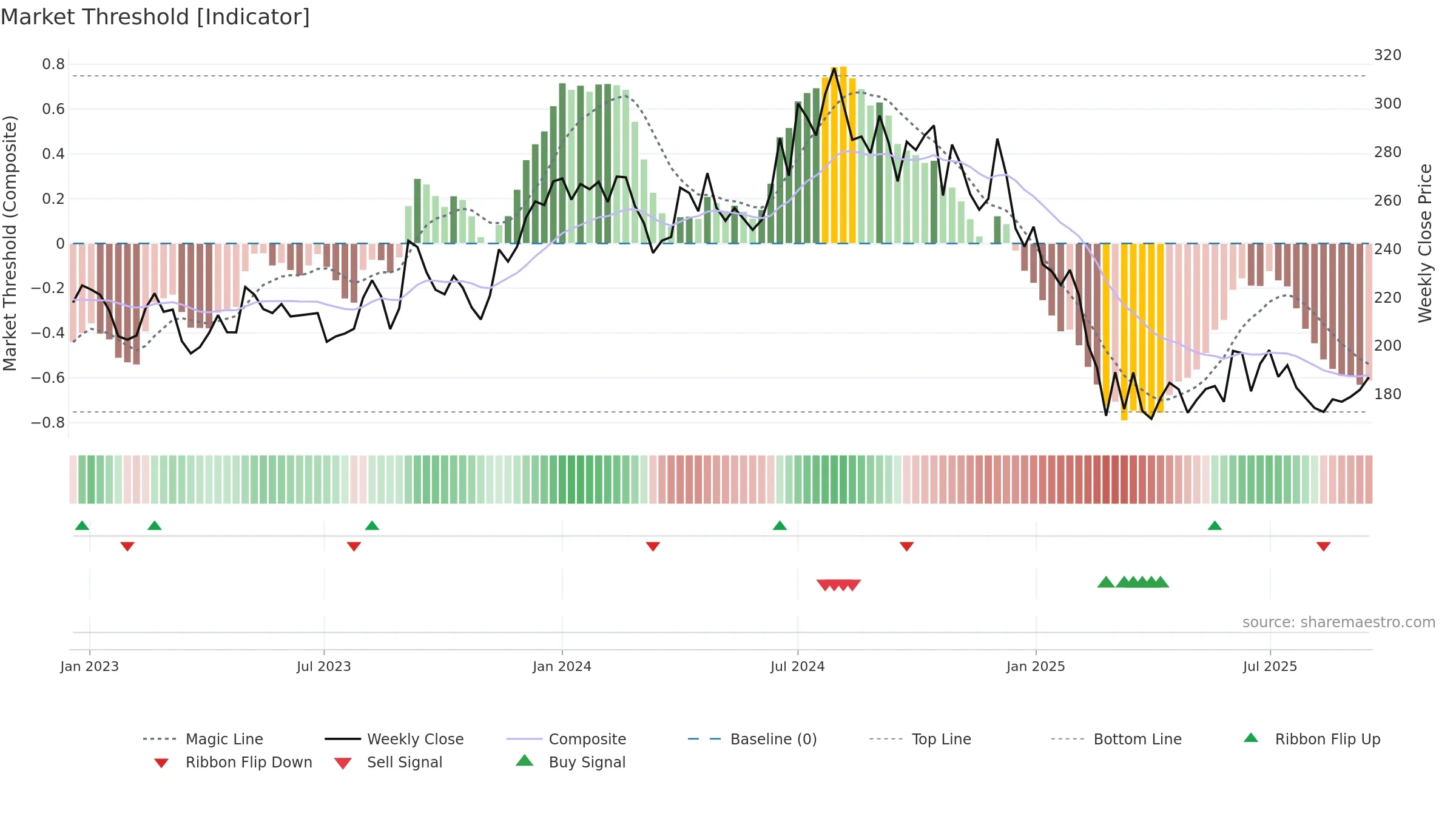
Task: Click the Market Threshold (Composite) axis title
Action: (10, 243)
